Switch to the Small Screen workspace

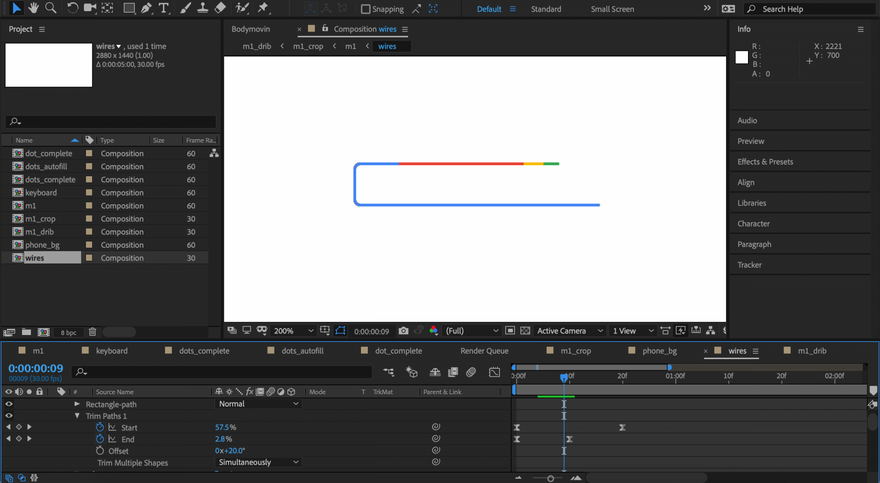612,9
